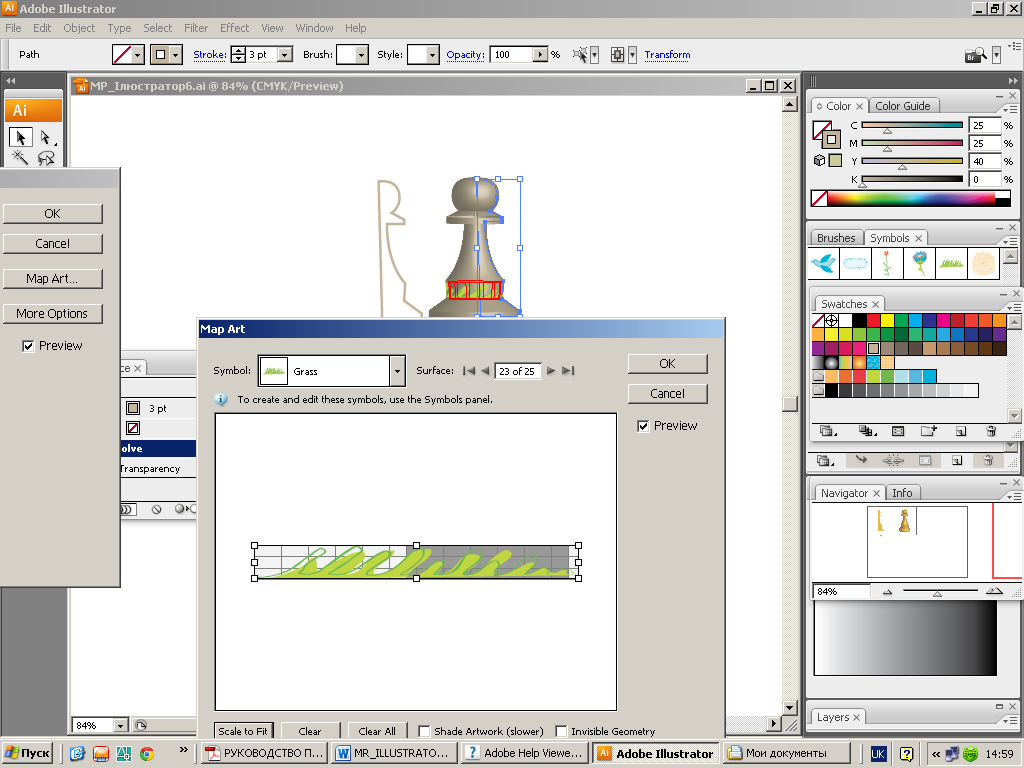
Task: Enable Invisible Geometry checkbox
Action: tap(561, 731)
